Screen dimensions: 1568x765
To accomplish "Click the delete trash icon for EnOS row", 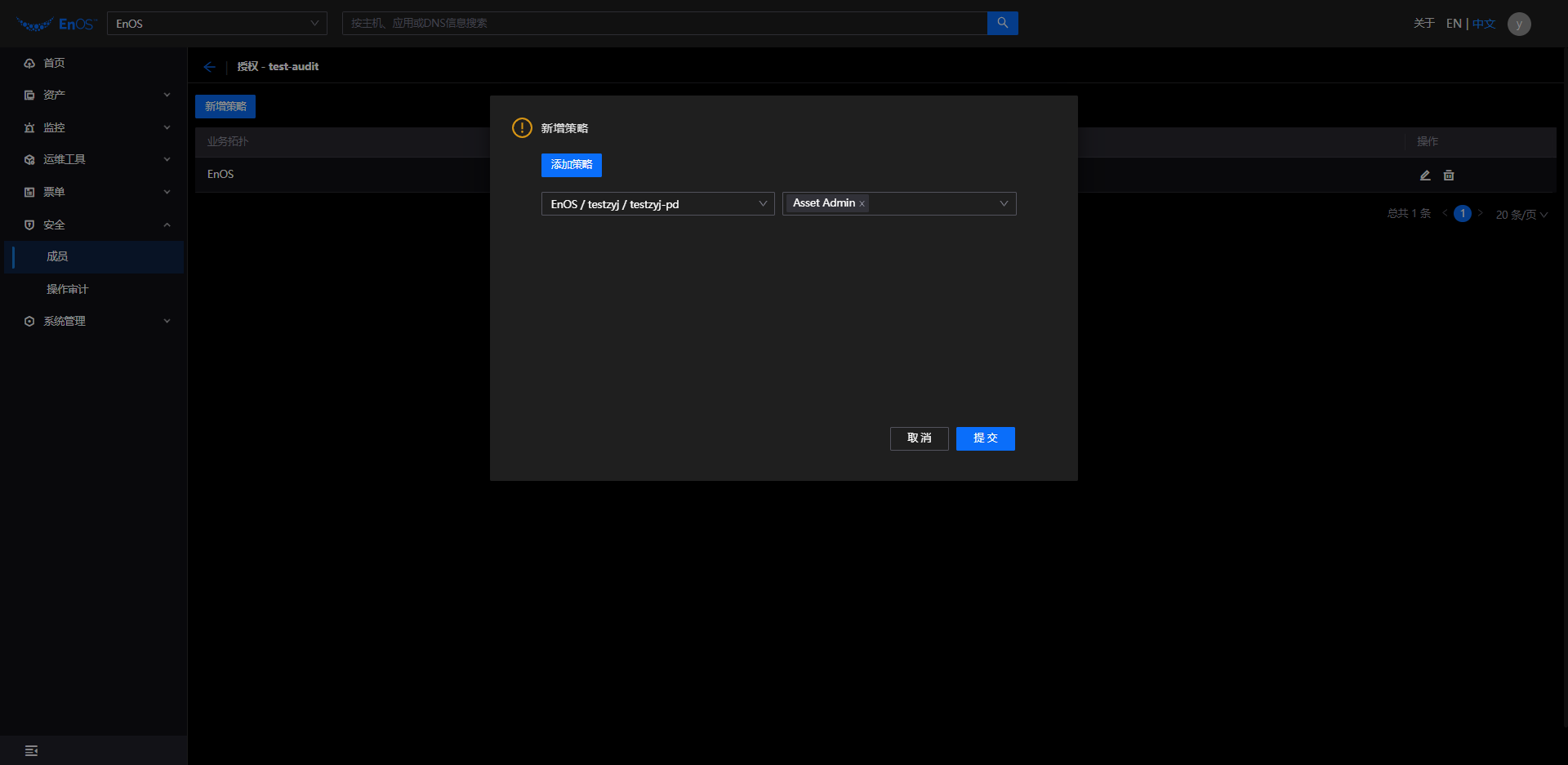I will tap(1449, 175).
